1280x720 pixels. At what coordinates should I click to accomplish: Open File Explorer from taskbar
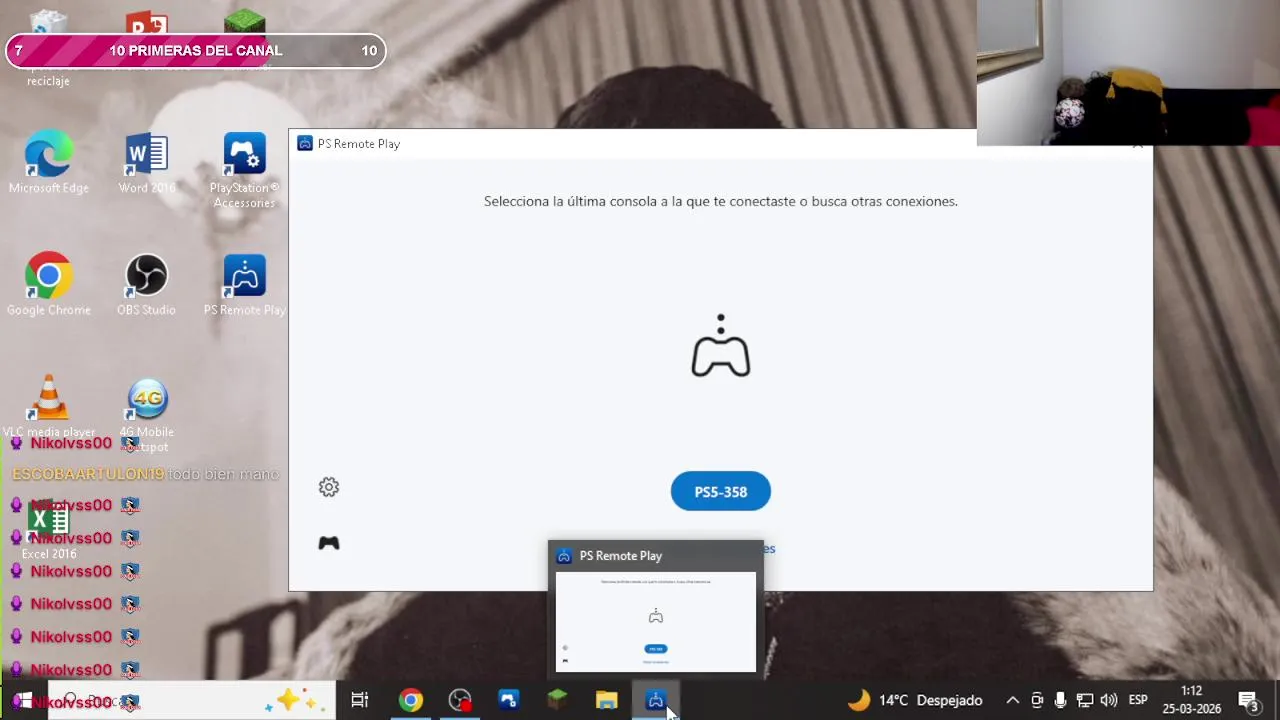click(x=606, y=700)
